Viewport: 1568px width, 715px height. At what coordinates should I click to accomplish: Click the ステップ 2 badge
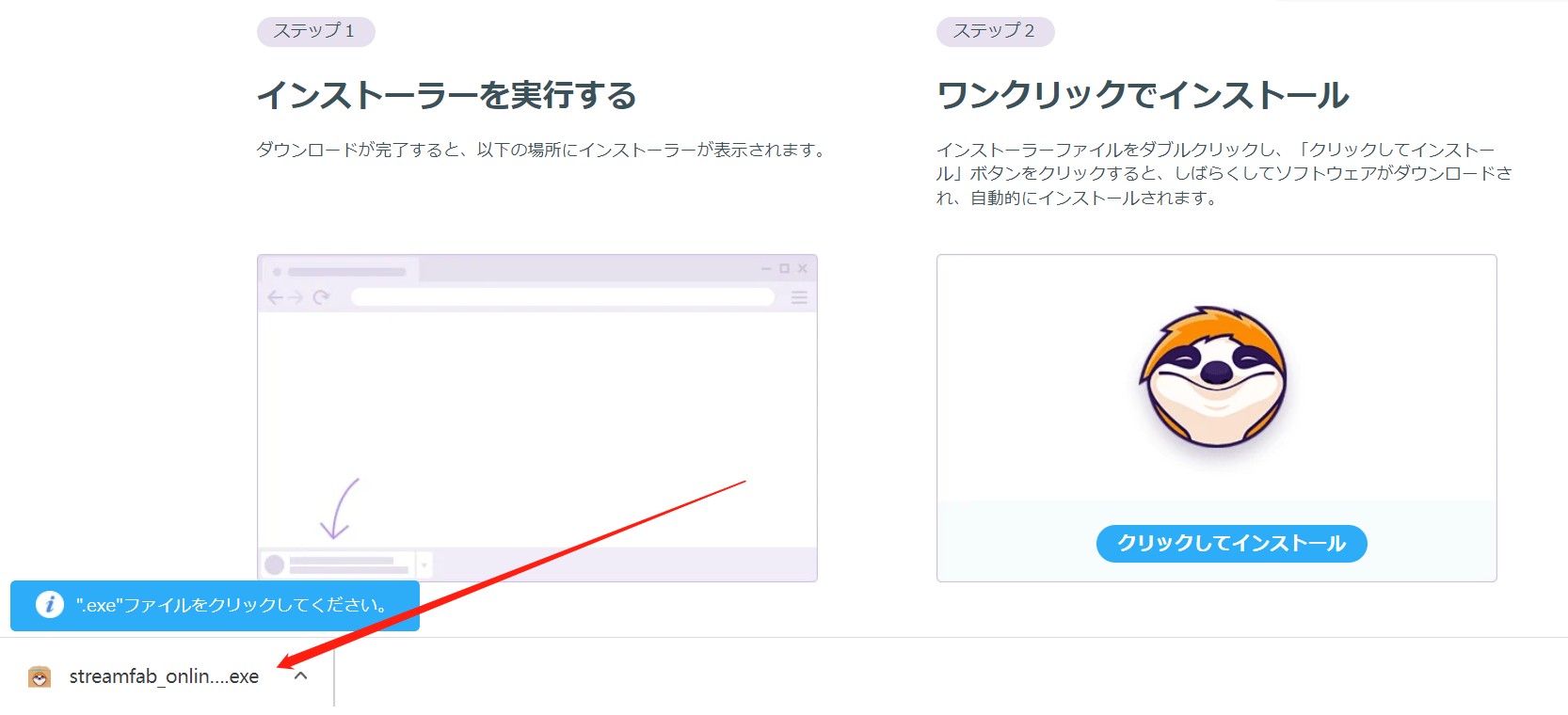(x=995, y=31)
